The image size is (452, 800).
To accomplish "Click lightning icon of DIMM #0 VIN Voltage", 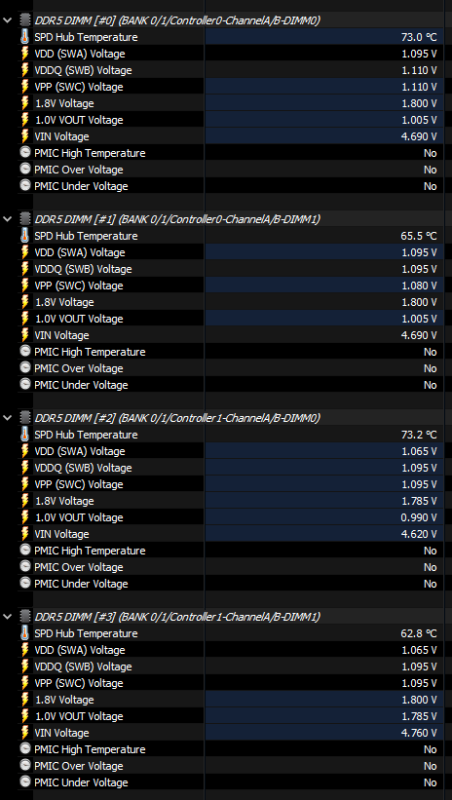I will pyautogui.click(x=25, y=136).
